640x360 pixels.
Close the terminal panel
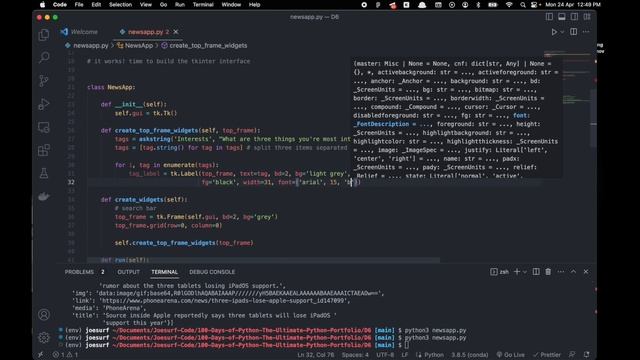586,272
